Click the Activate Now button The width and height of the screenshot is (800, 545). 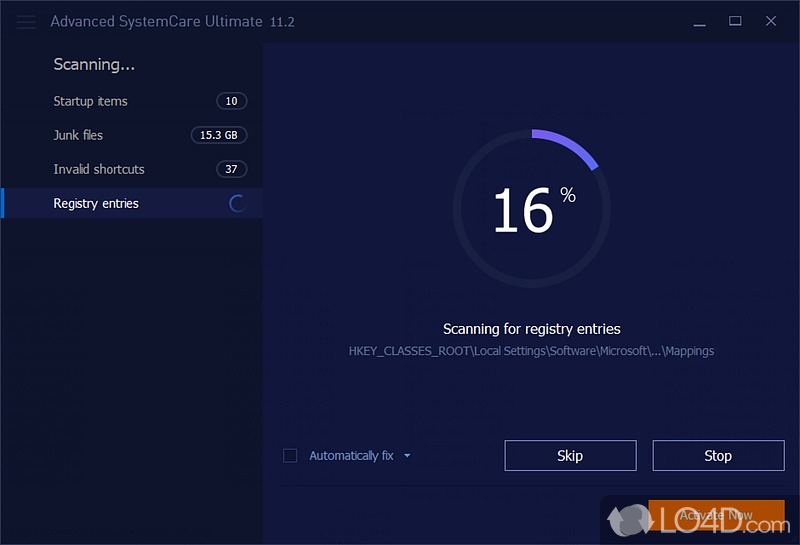tap(716, 515)
